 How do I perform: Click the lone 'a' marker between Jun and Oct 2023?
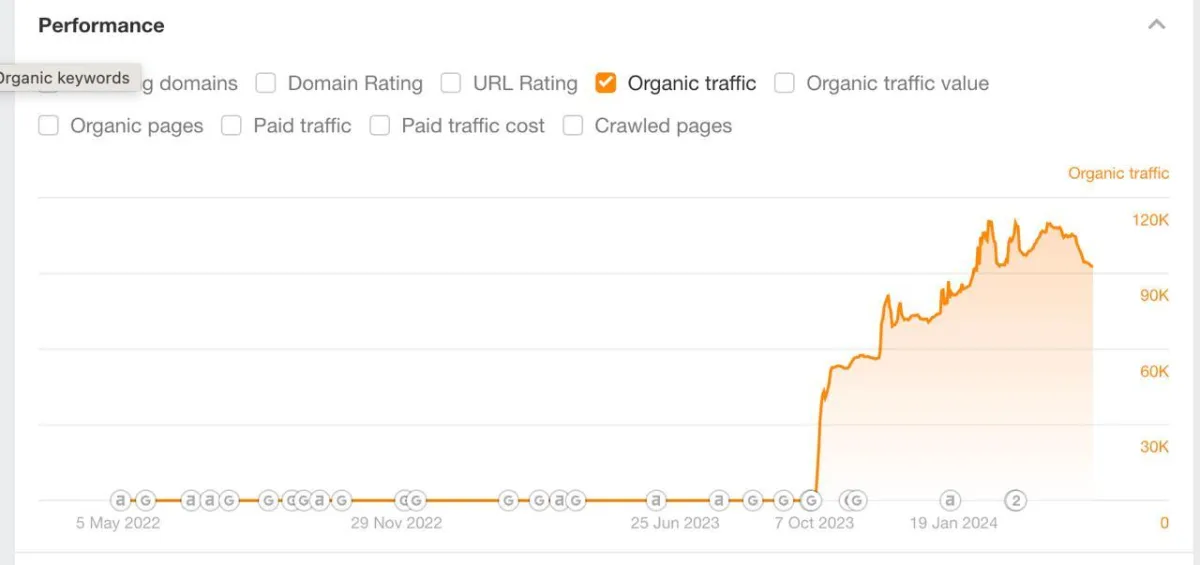click(719, 500)
